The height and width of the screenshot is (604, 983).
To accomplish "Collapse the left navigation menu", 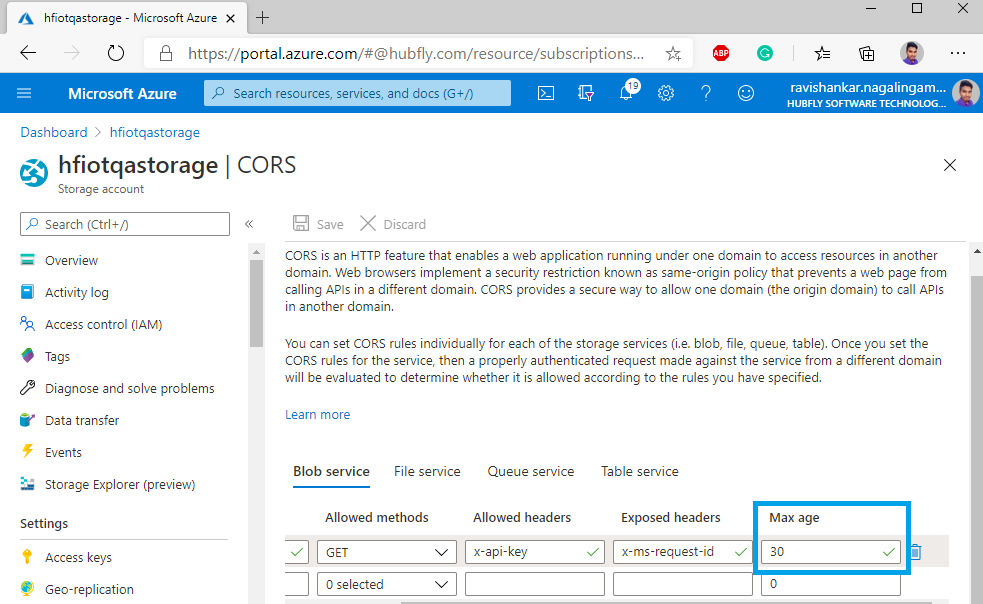I will [249, 224].
